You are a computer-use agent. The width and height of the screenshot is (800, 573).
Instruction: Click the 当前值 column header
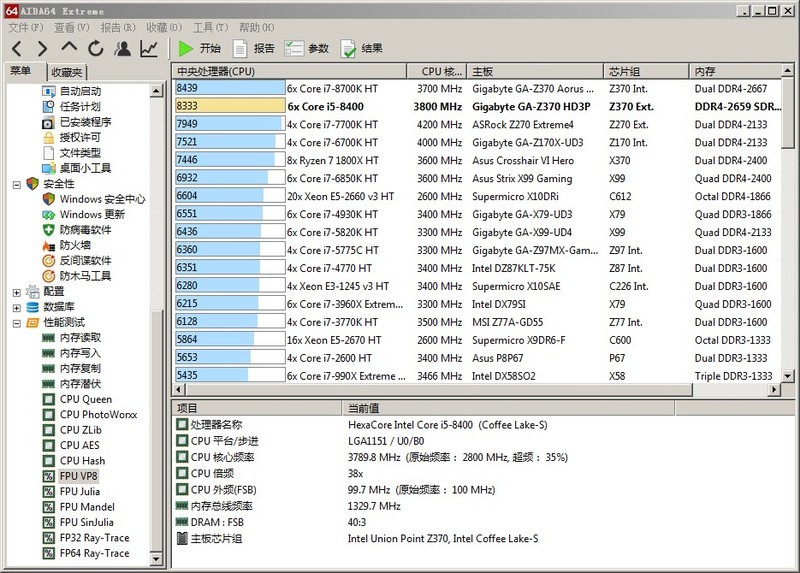508,408
